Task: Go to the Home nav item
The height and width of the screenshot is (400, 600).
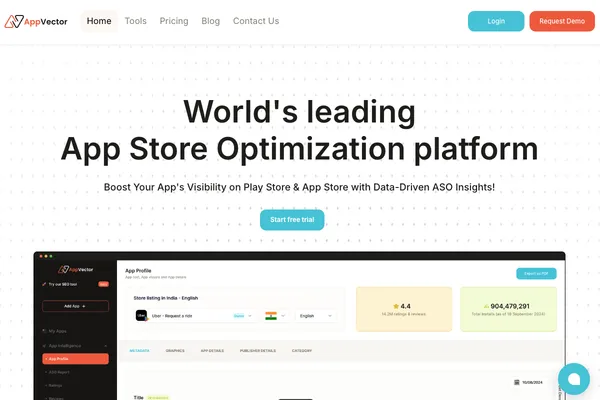Action: click(99, 21)
